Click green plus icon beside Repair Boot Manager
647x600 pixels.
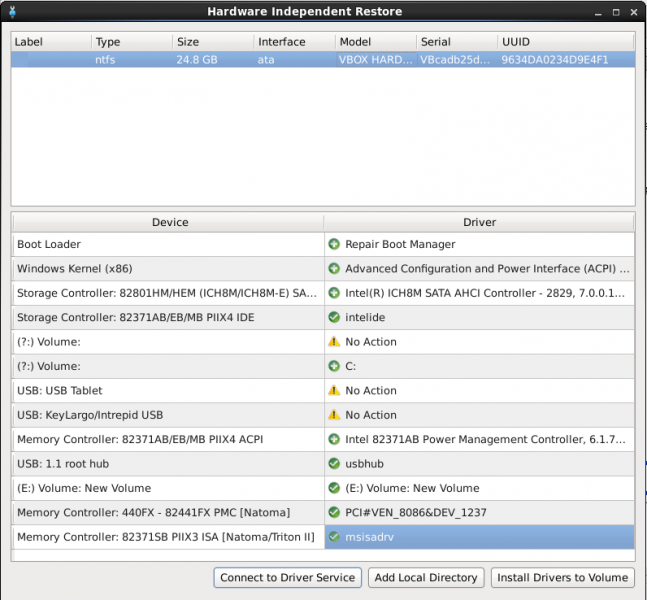(x=334, y=244)
